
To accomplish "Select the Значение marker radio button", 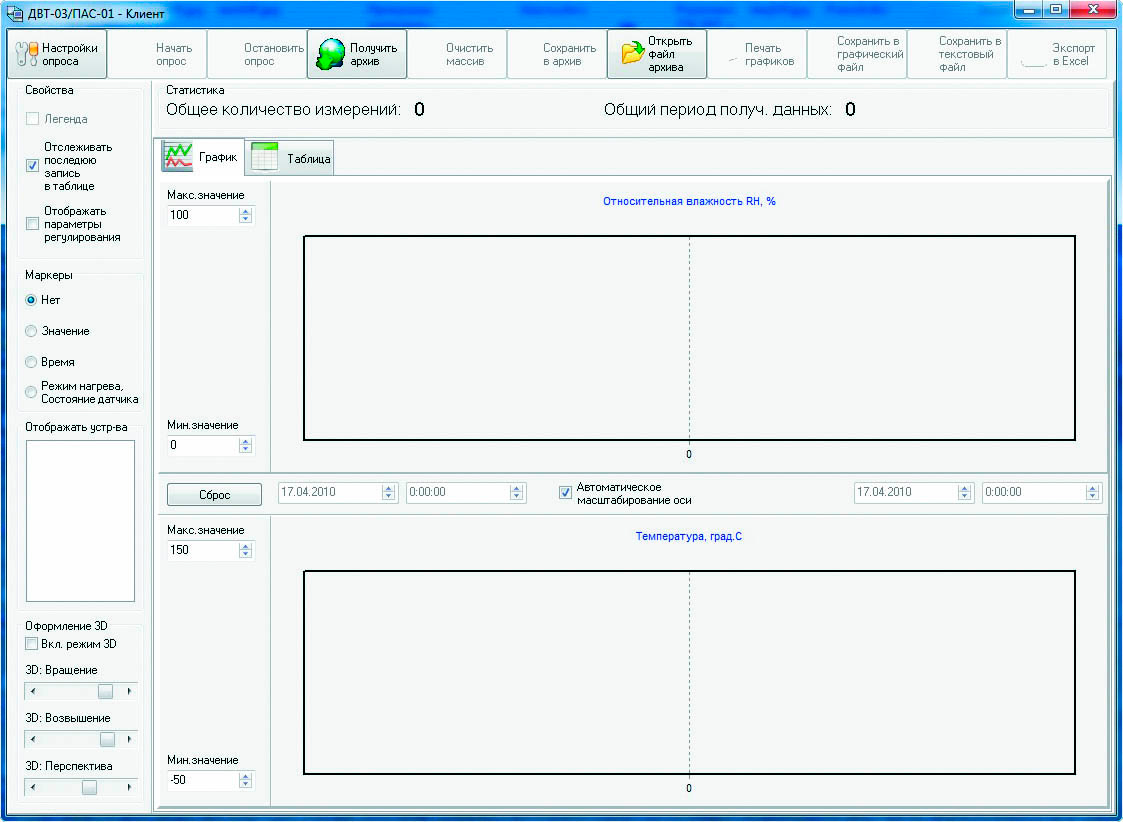I will pos(31,331).
